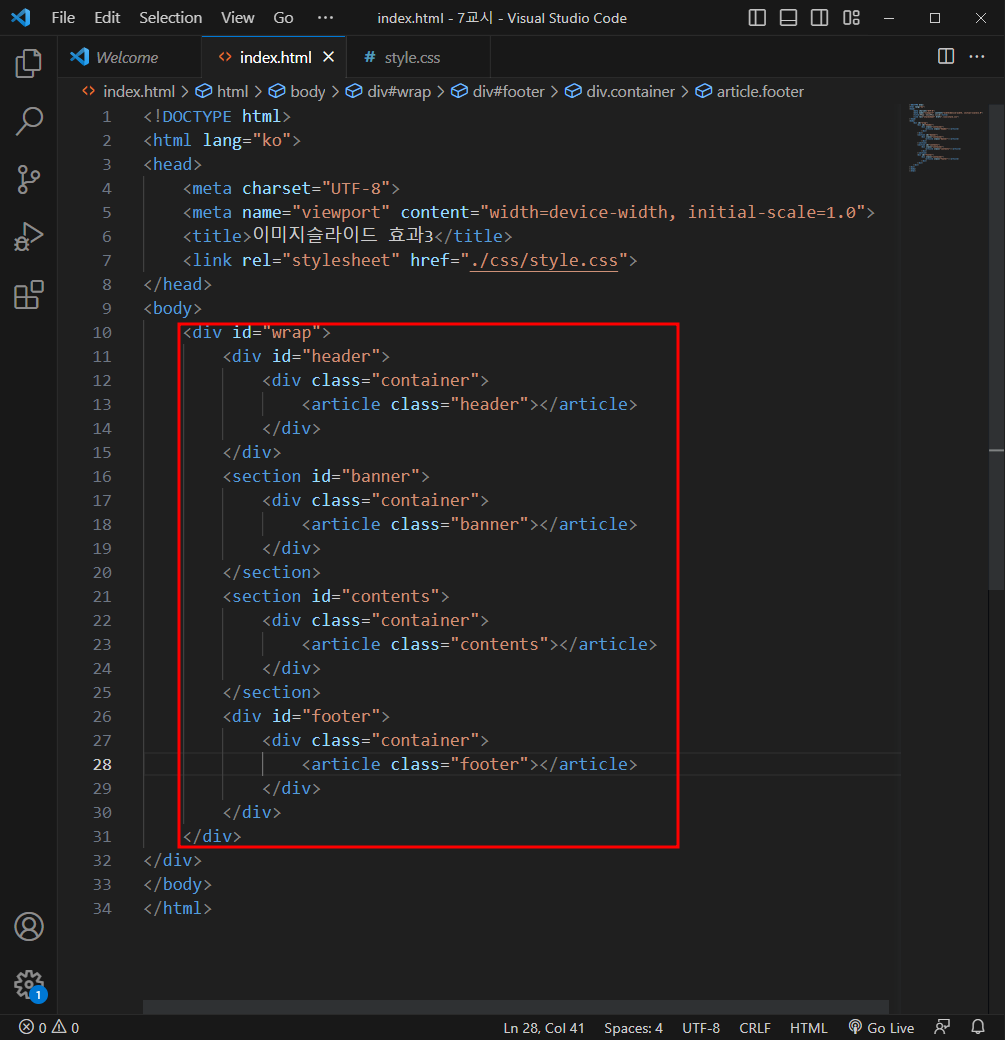
Task: Open the Explorer view in activity bar
Action: click(x=29, y=64)
